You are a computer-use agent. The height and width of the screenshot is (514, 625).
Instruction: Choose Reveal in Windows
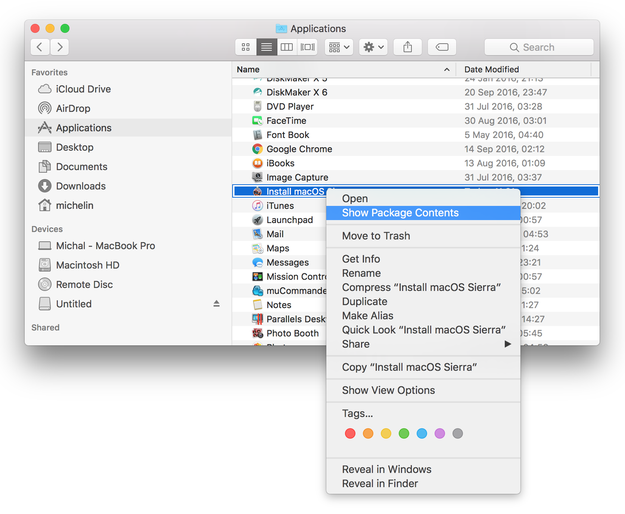tap(423, 469)
